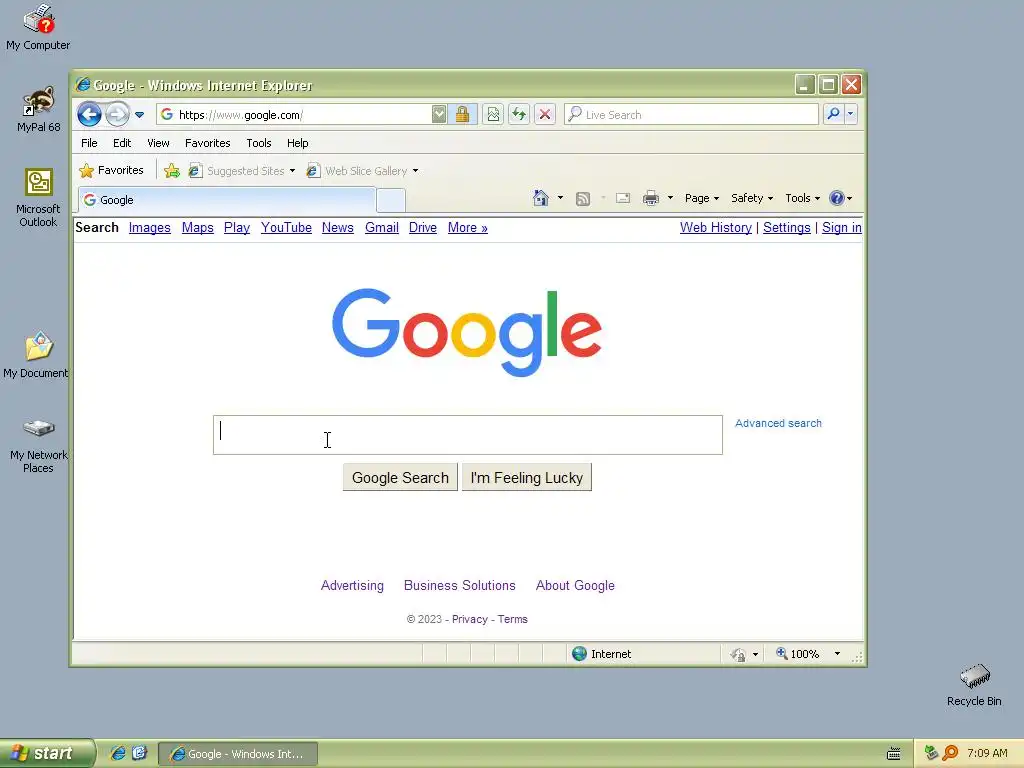Select the Google browser tab
1024x768 pixels.
click(x=227, y=200)
